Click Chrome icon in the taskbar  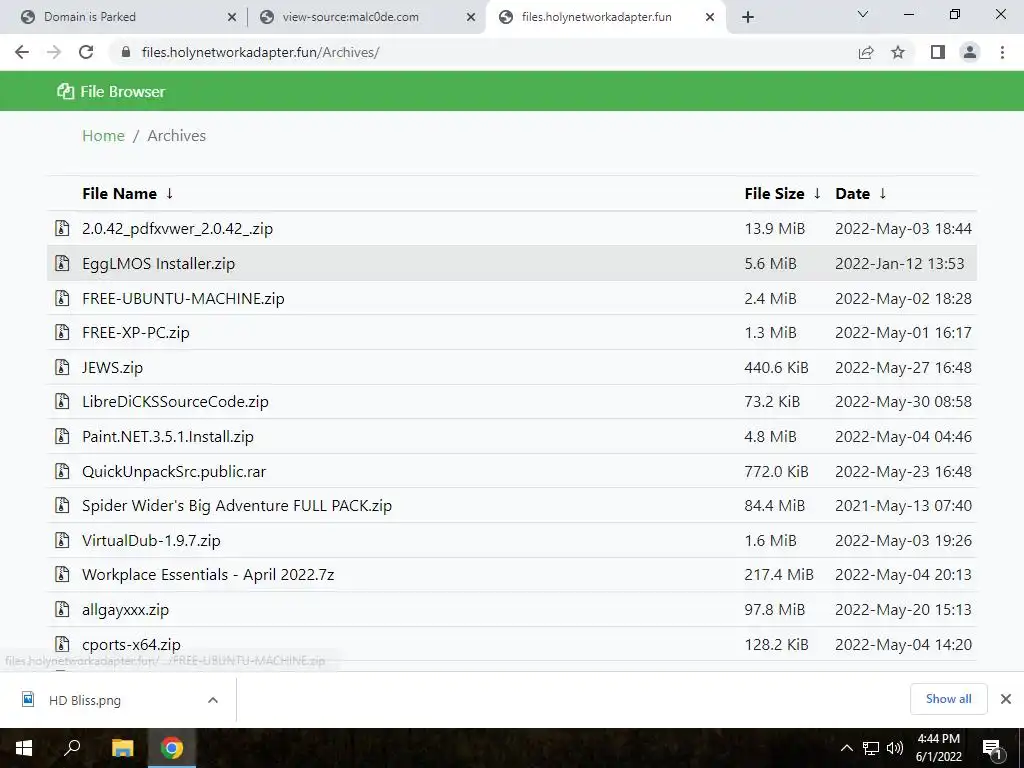pos(172,748)
